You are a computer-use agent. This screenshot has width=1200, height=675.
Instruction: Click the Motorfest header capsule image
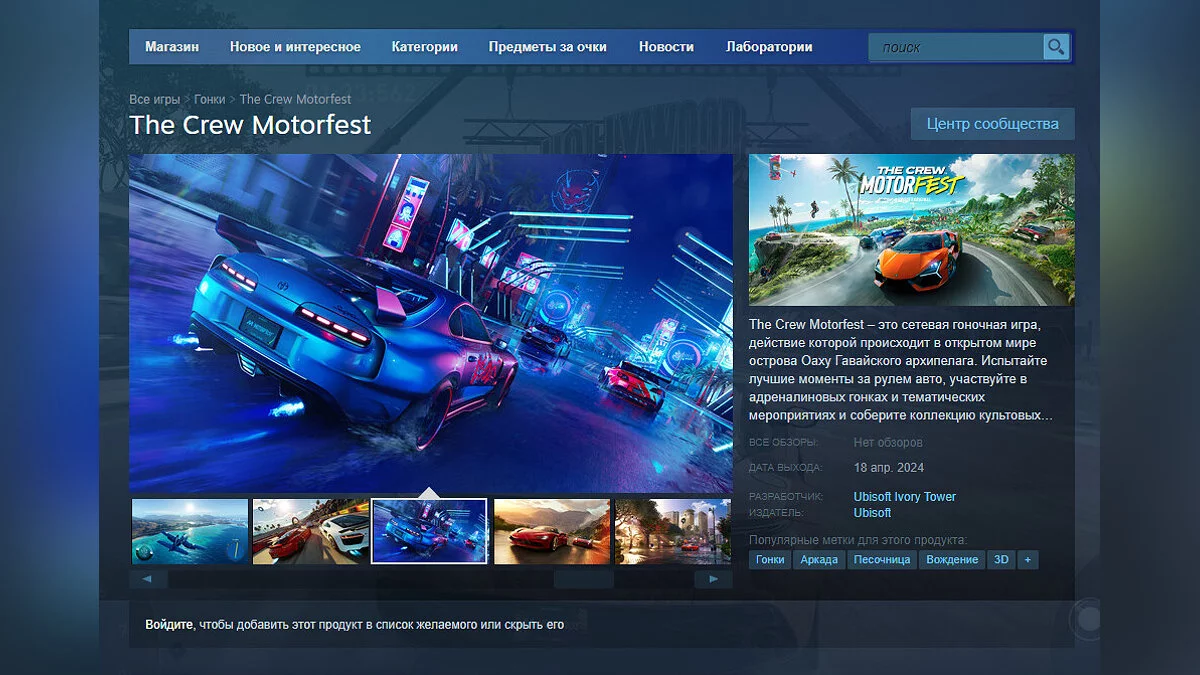tap(912, 229)
